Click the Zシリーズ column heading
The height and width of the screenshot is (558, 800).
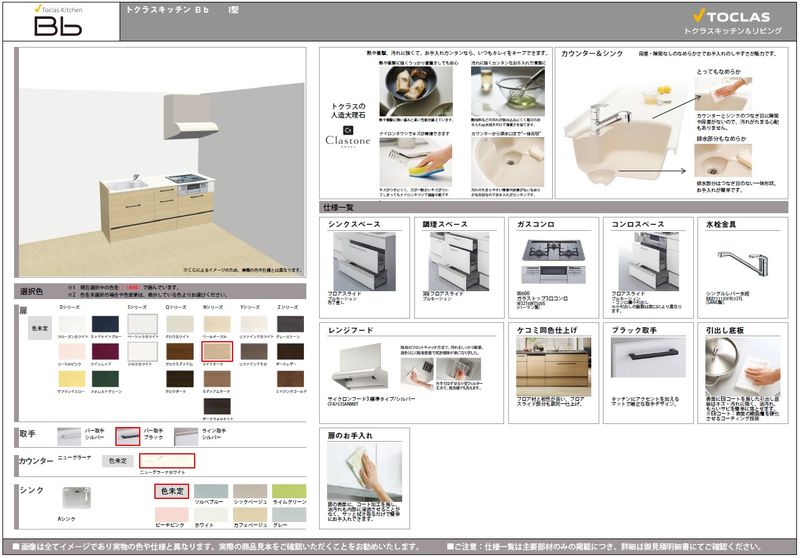288,308
